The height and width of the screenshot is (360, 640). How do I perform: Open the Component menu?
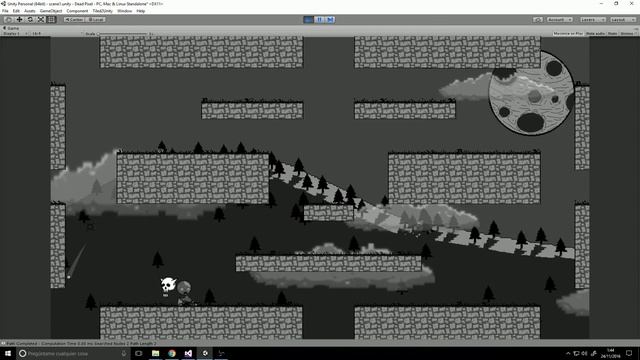[x=77, y=11]
